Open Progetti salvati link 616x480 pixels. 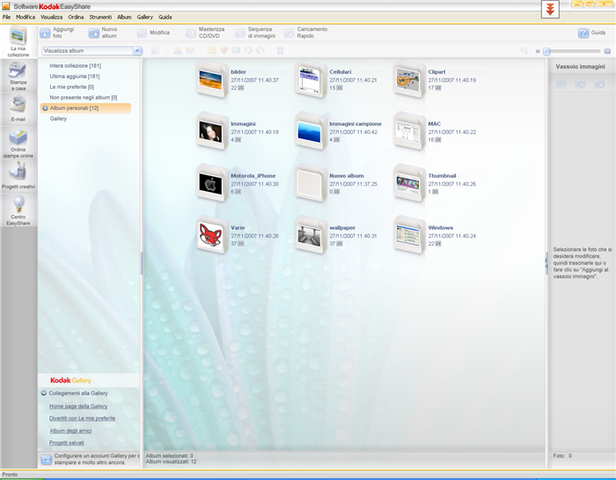pos(66,443)
